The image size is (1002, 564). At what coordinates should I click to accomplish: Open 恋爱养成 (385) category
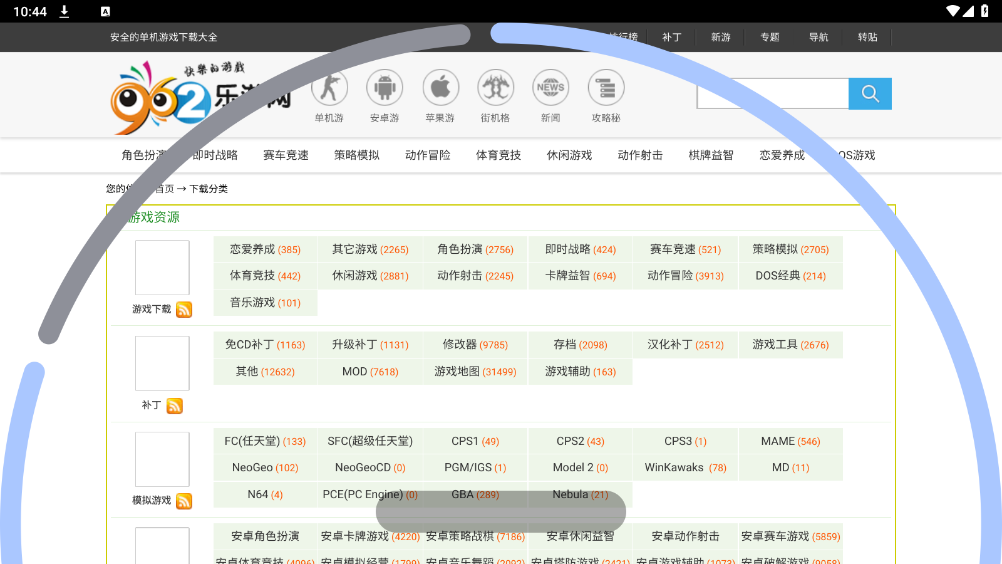[x=265, y=250]
